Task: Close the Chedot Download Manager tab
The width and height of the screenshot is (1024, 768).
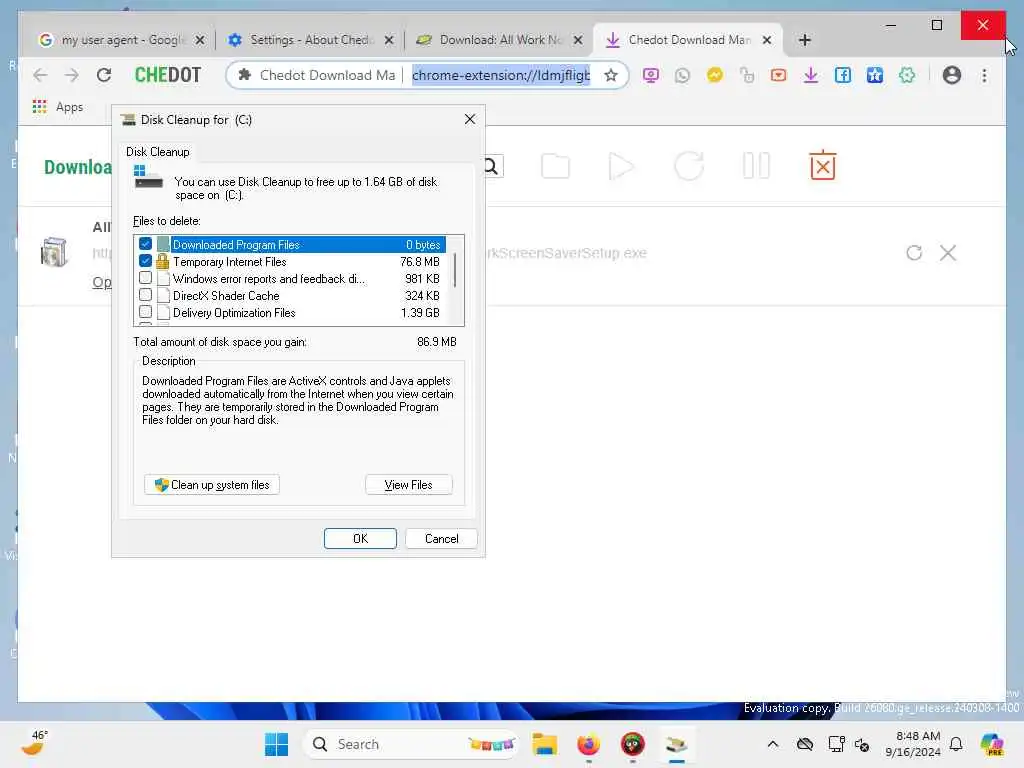Action: tap(767, 40)
